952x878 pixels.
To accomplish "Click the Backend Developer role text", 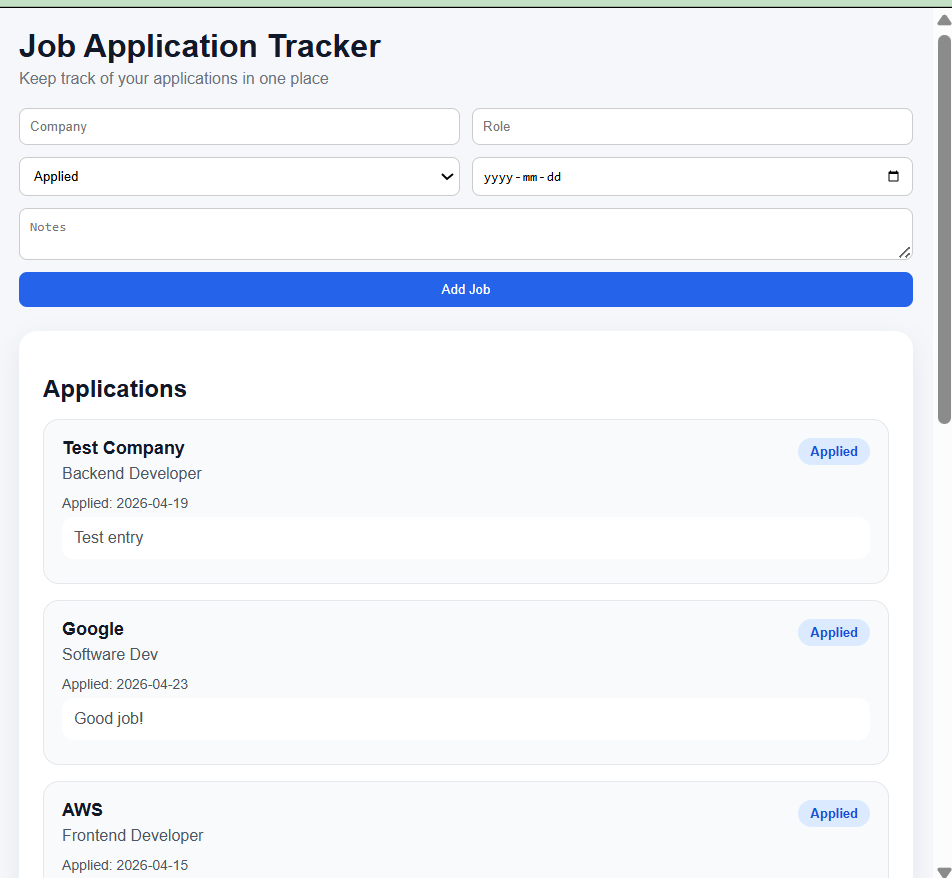I will click(x=132, y=474).
